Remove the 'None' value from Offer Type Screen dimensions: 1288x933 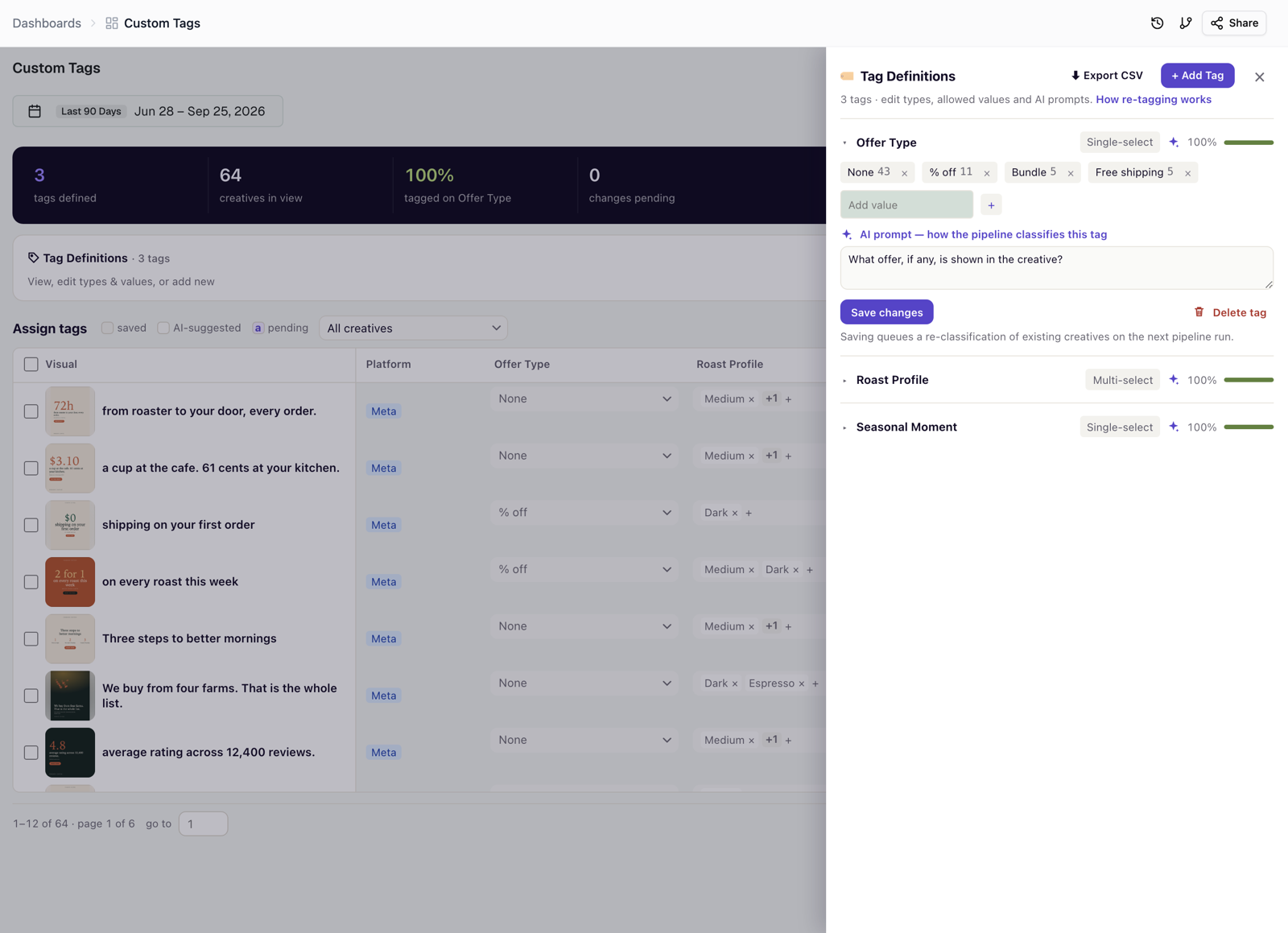(x=904, y=173)
